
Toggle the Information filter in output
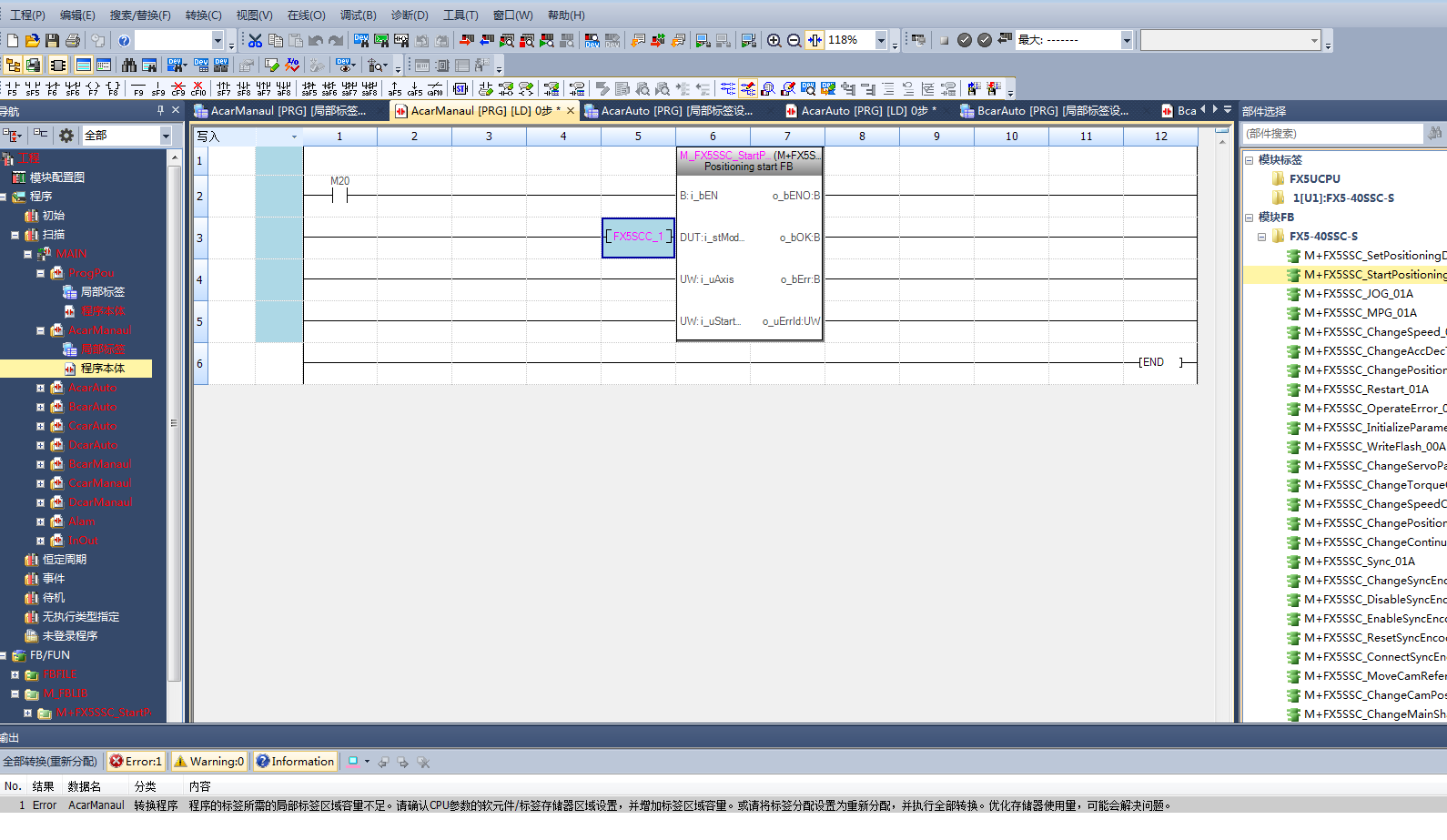point(295,762)
